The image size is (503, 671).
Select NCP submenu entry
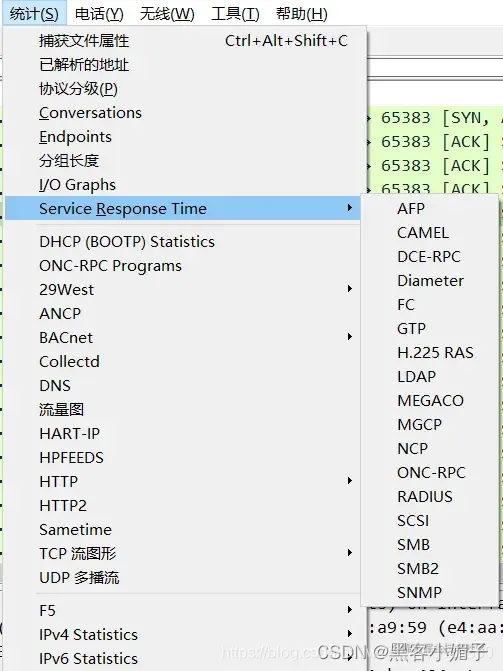pyautogui.click(x=430, y=448)
